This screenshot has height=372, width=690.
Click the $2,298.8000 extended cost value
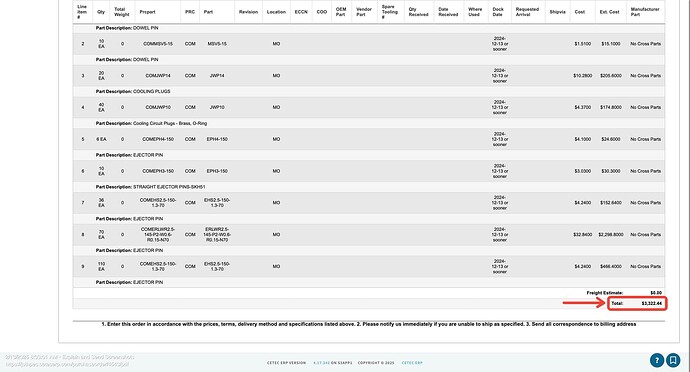[610, 235]
